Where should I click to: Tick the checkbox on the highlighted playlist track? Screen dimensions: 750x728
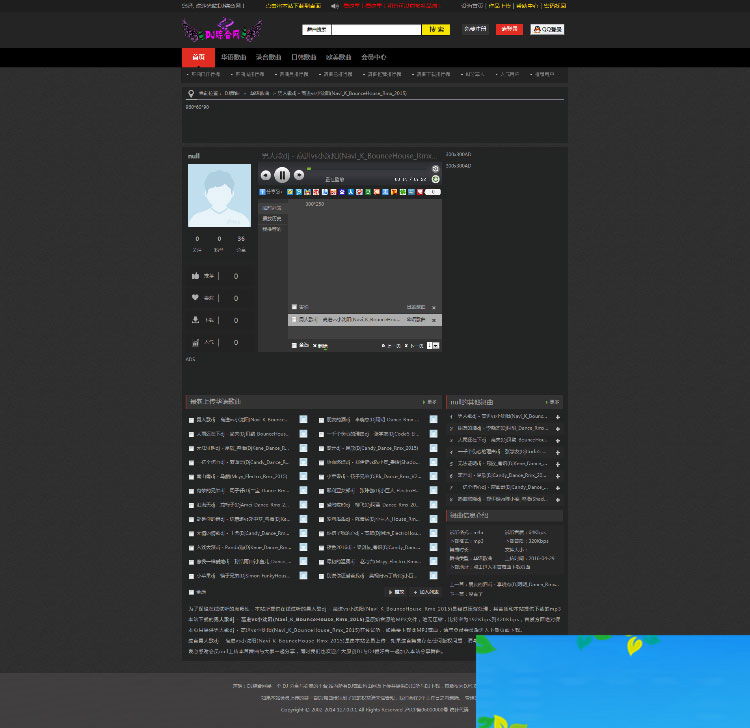click(294, 319)
